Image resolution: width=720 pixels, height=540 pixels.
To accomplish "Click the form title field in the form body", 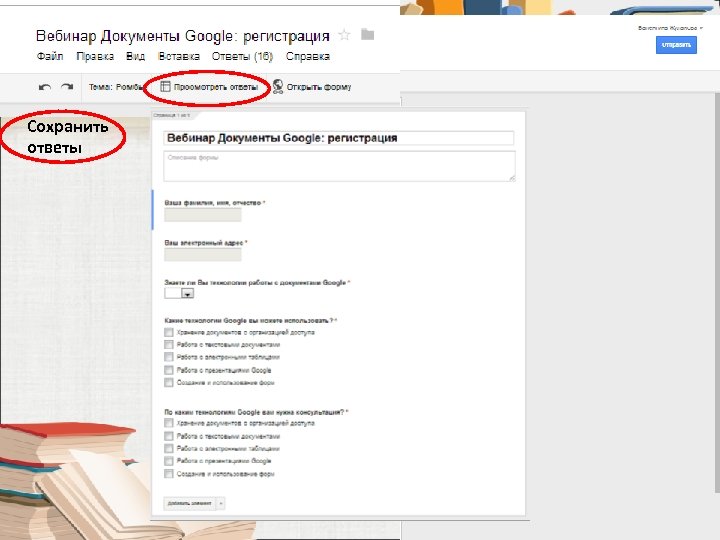I will click(338, 138).
